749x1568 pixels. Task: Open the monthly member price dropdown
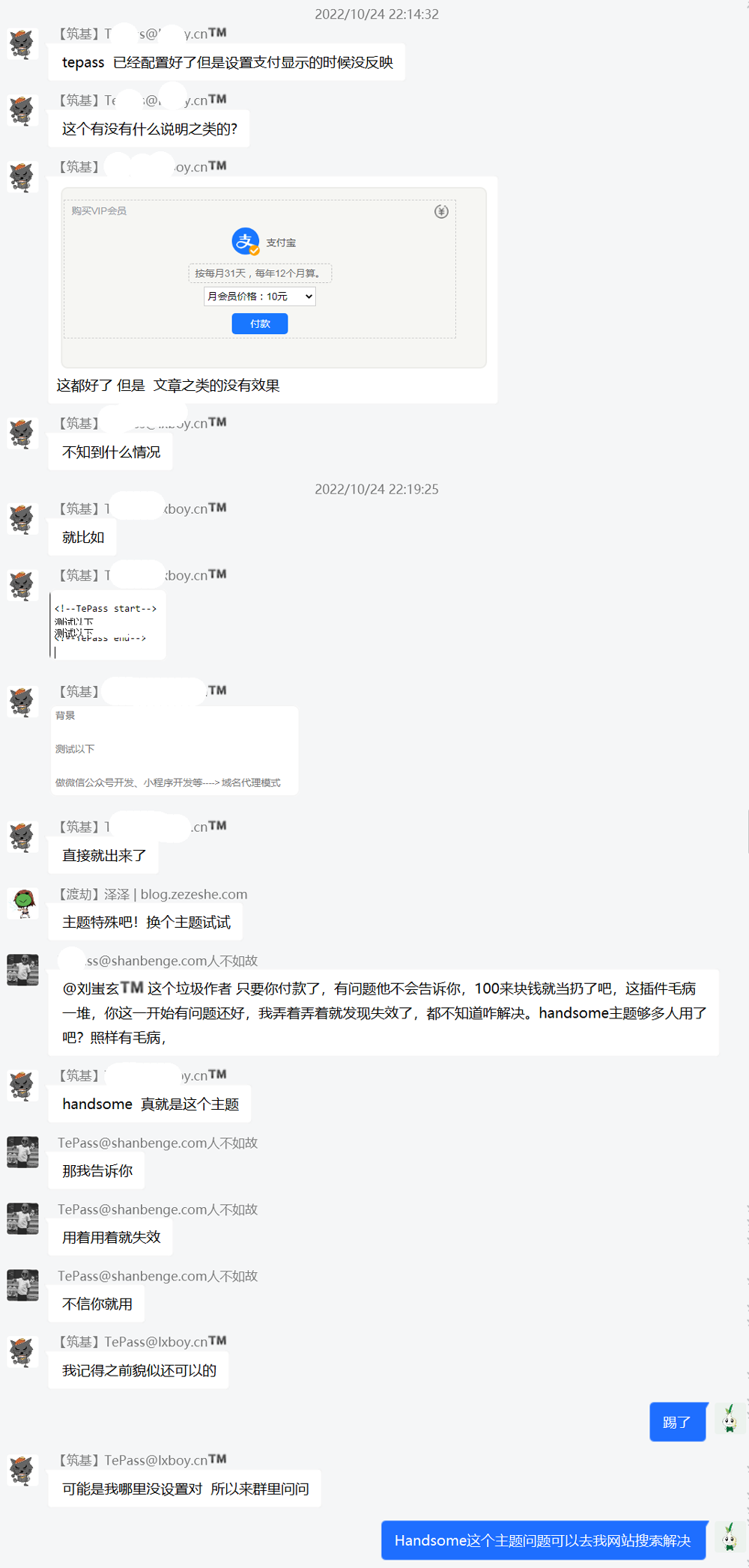[x=259, y=297]
